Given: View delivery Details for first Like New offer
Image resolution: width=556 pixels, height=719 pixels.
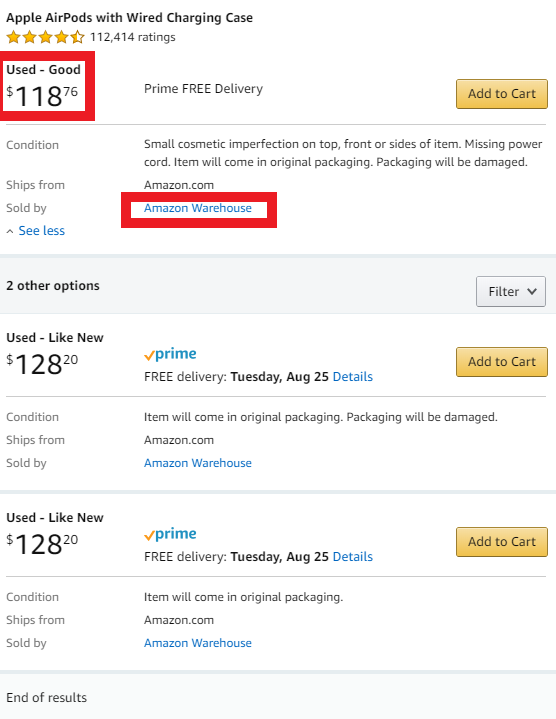Looking at the screenshot, I should coord(352,377).
